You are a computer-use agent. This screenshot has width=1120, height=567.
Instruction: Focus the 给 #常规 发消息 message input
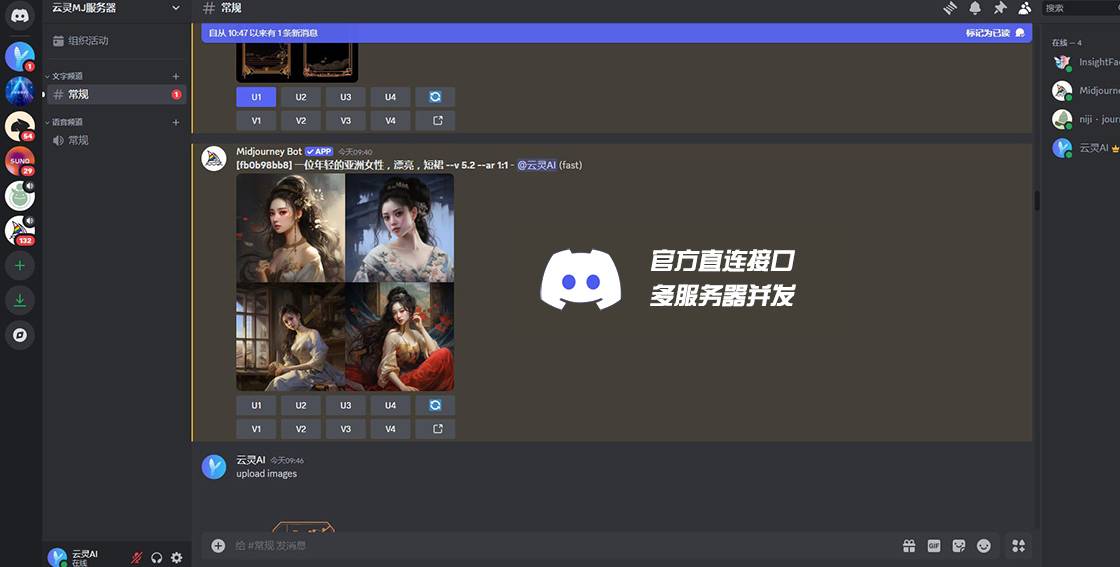click(564, 546)
